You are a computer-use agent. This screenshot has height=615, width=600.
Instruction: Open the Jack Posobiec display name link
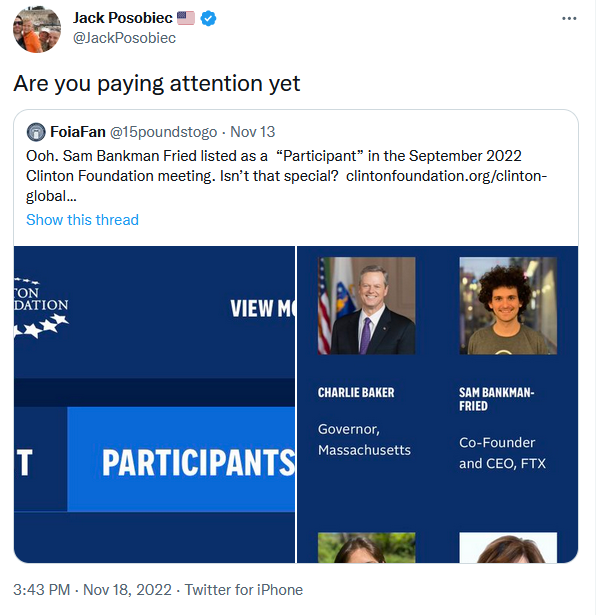[x=122, y=18]
